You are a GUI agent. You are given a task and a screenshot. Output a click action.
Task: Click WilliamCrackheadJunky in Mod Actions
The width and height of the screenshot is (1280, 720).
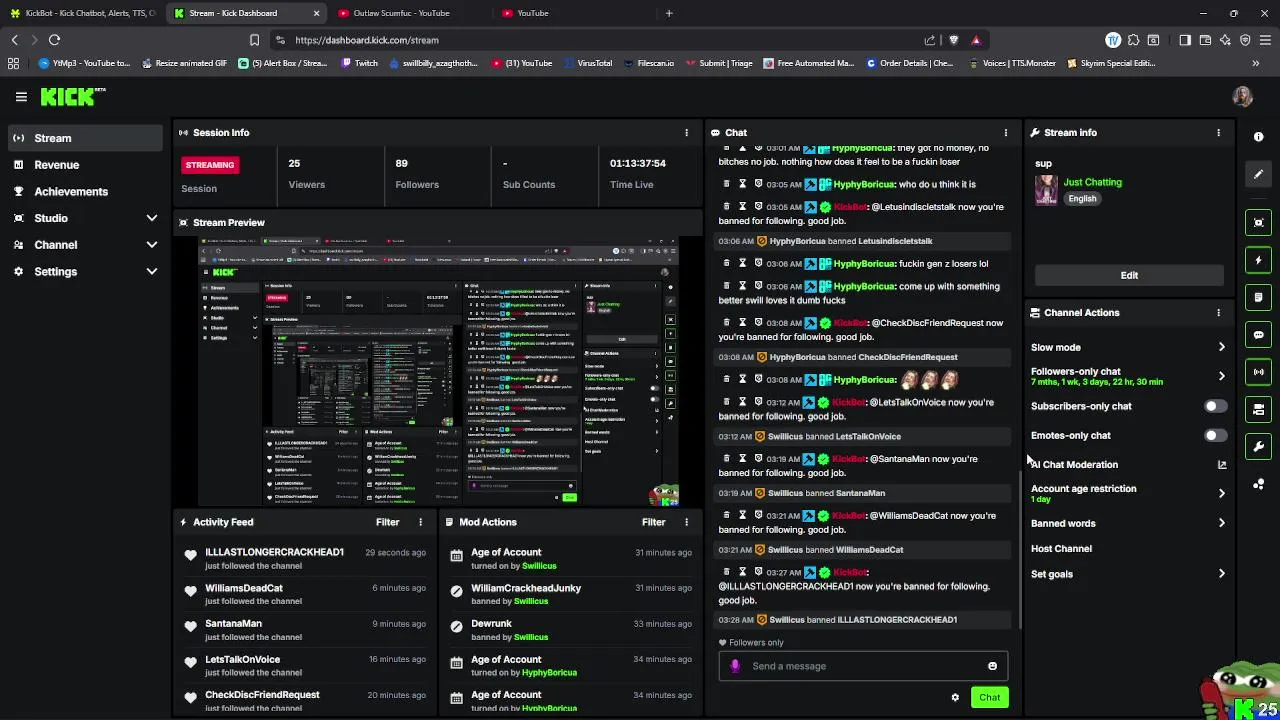coord(526,588)
